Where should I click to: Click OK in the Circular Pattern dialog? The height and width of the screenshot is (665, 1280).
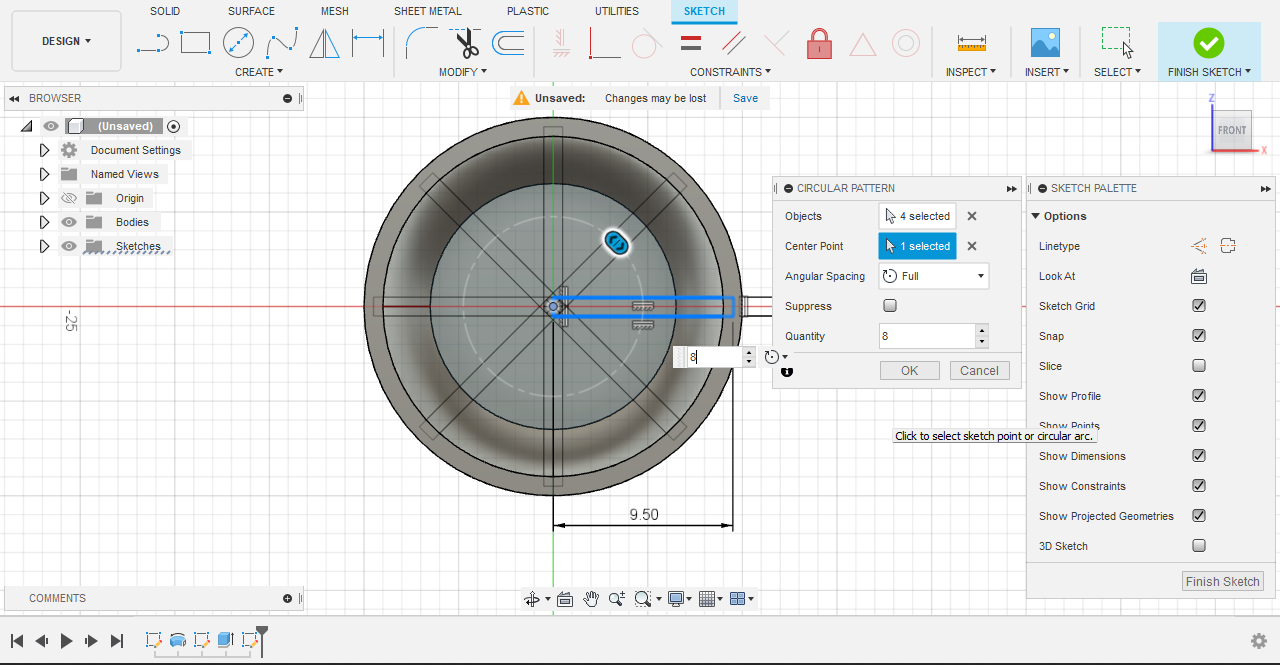click(x=909, y=370)
